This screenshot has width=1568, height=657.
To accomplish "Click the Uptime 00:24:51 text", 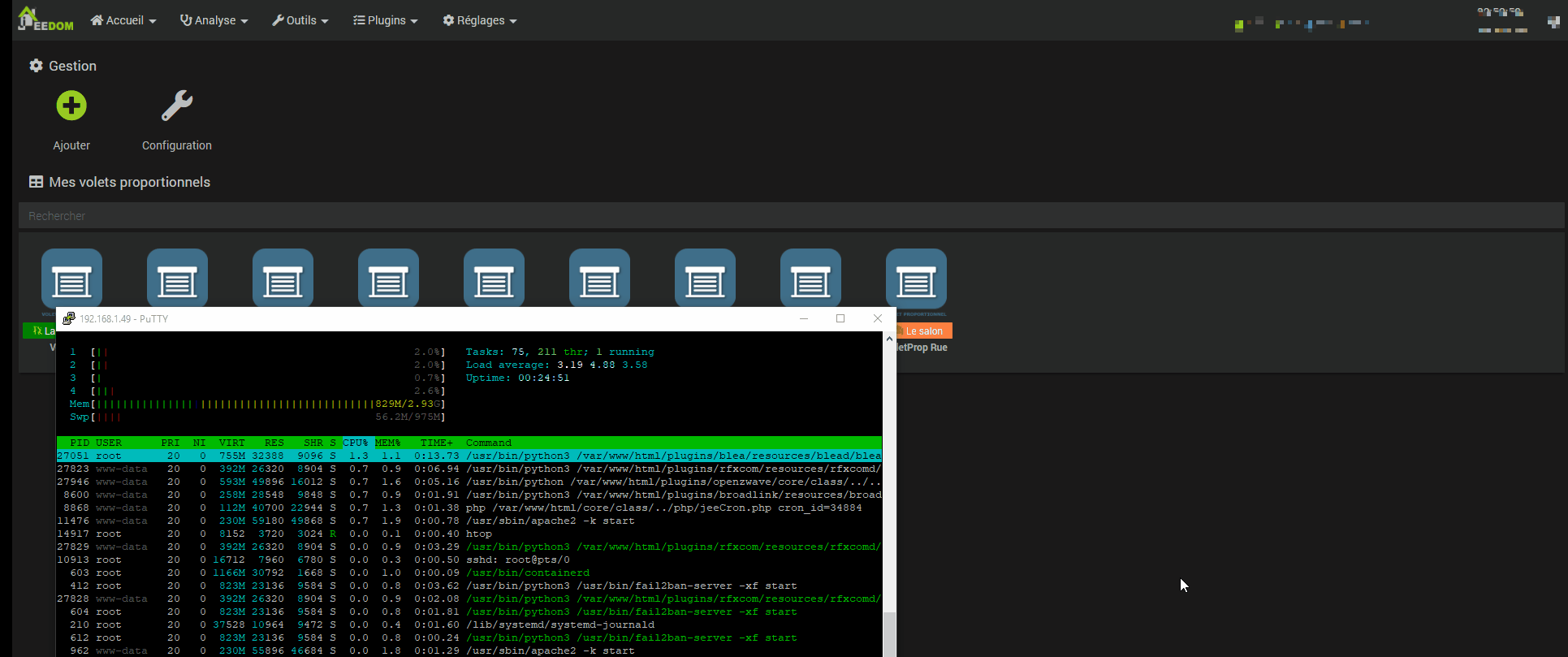I will [x=518, y=378].
